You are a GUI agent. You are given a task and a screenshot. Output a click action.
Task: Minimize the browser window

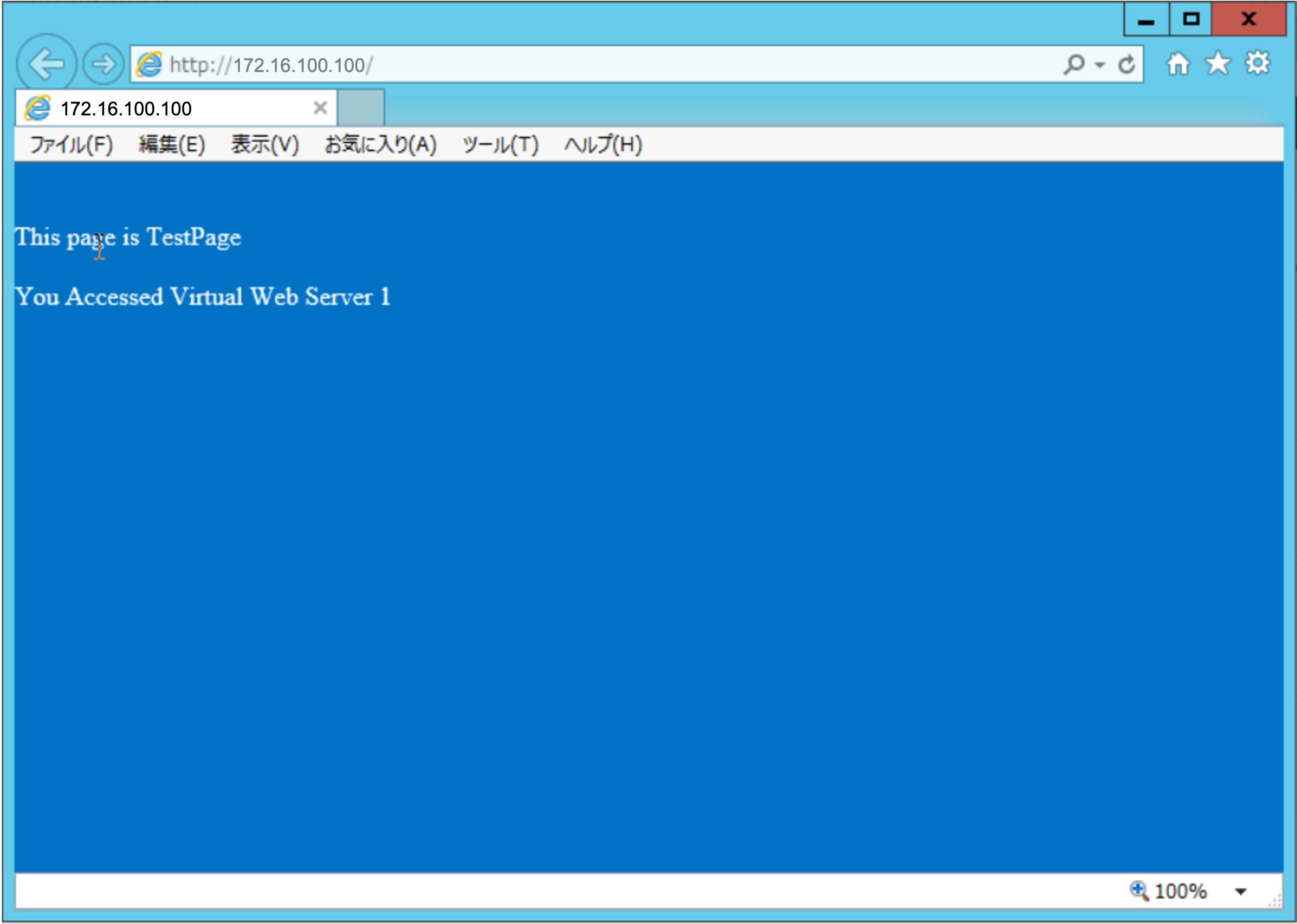tap(1146, 19)
